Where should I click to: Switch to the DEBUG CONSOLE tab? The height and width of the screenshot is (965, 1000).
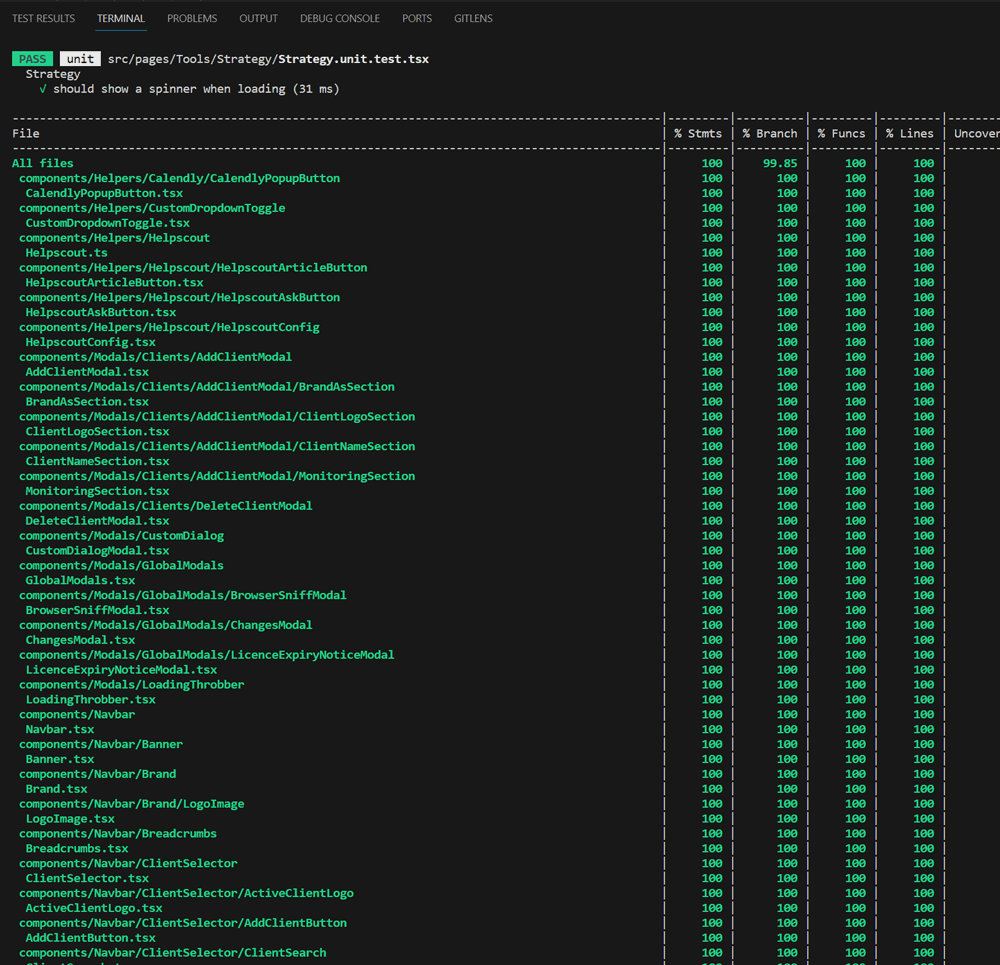340,18
